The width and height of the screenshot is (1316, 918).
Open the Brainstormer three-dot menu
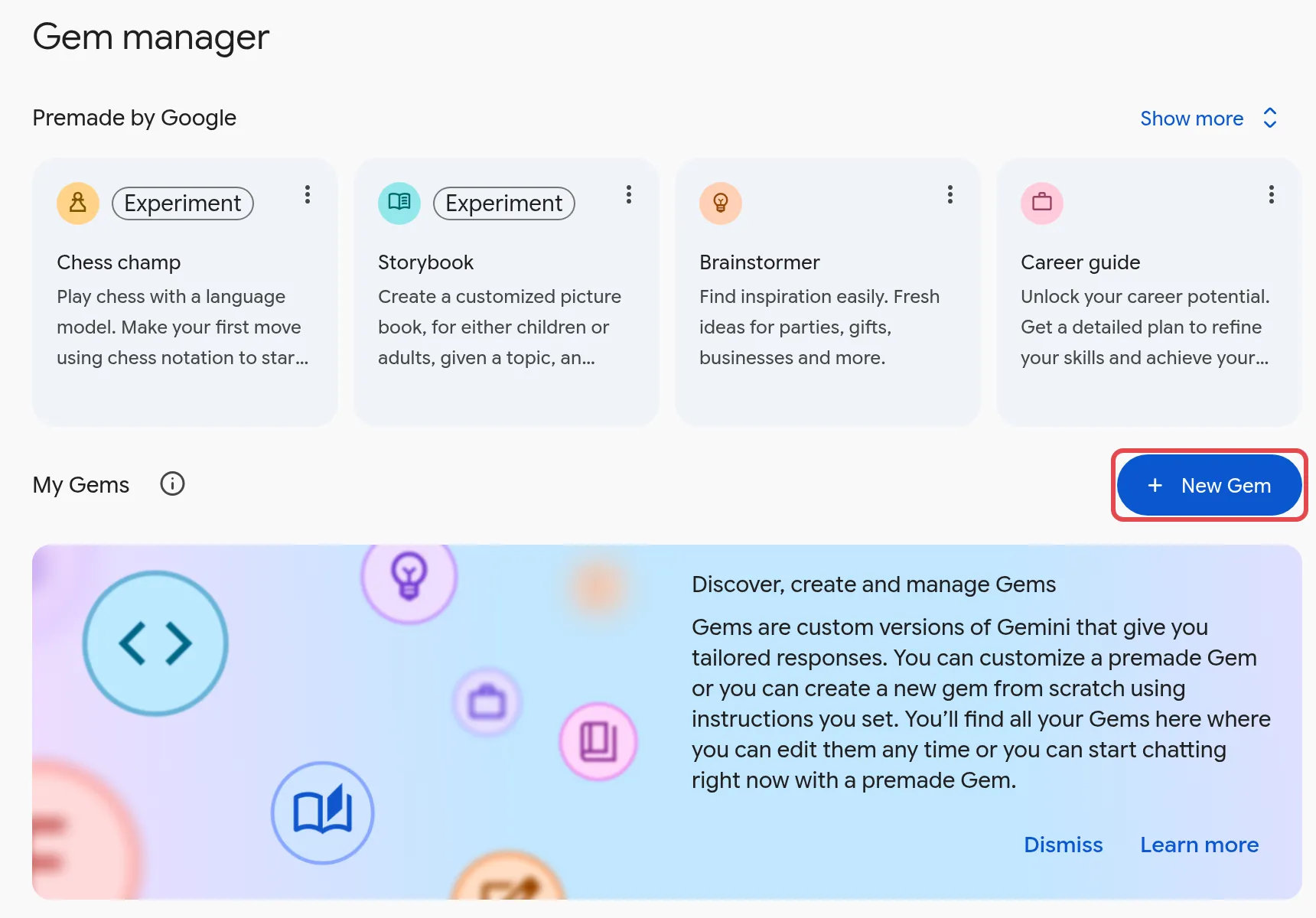click(950, 194)
